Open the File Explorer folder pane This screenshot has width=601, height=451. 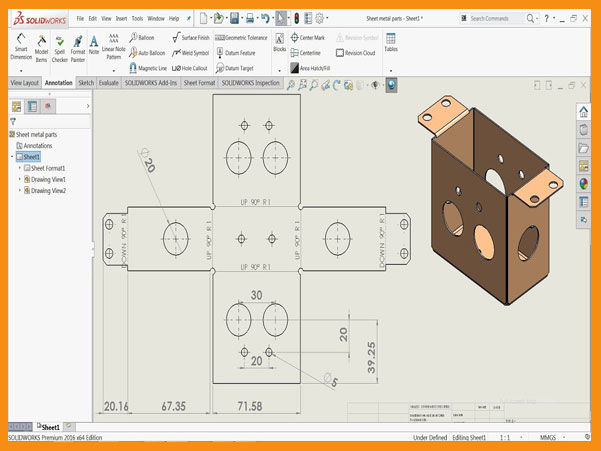point(583,148)
